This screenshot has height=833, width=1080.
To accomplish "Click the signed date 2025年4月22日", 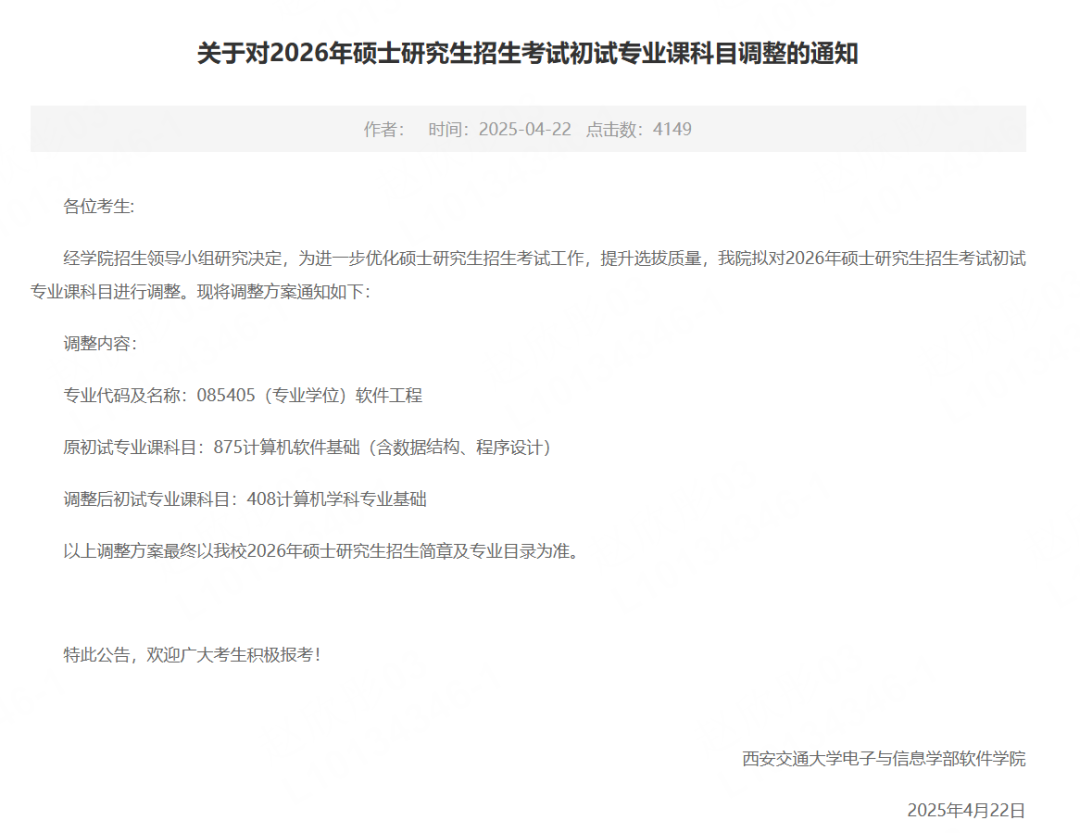I will coord(966,810).
